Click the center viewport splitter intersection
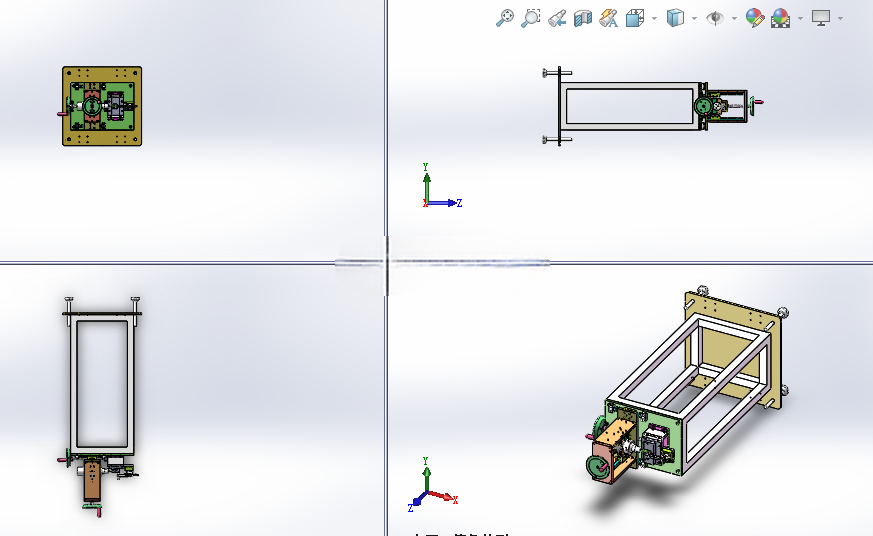 click(386, 263)
